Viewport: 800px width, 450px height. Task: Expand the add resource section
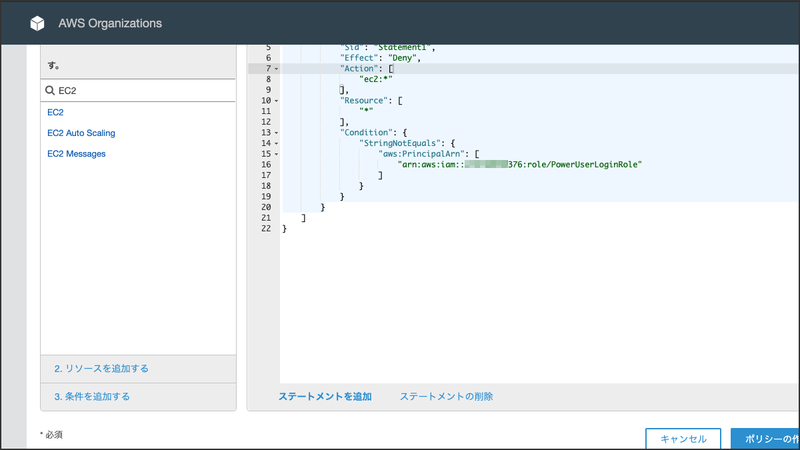[102, 368]
